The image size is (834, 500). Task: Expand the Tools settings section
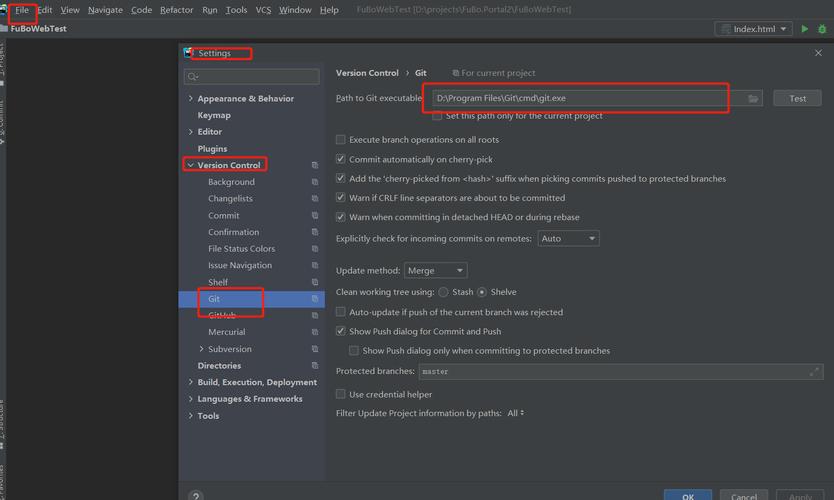pos(190,415)
